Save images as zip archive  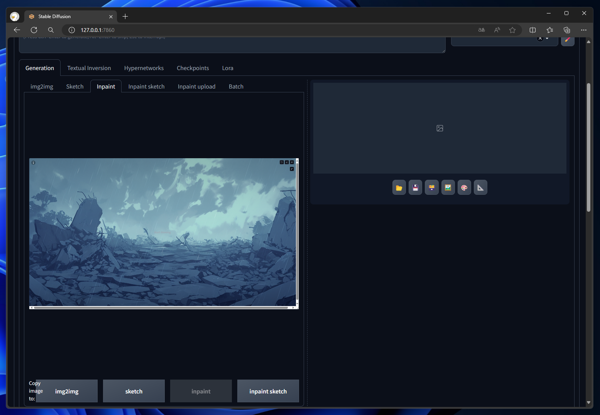(x=432, y=188)
